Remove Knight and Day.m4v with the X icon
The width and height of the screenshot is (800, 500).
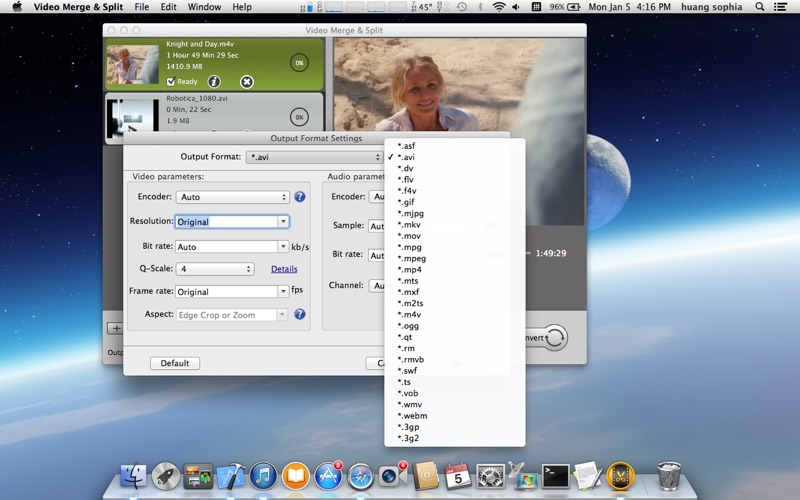(246, 82)
